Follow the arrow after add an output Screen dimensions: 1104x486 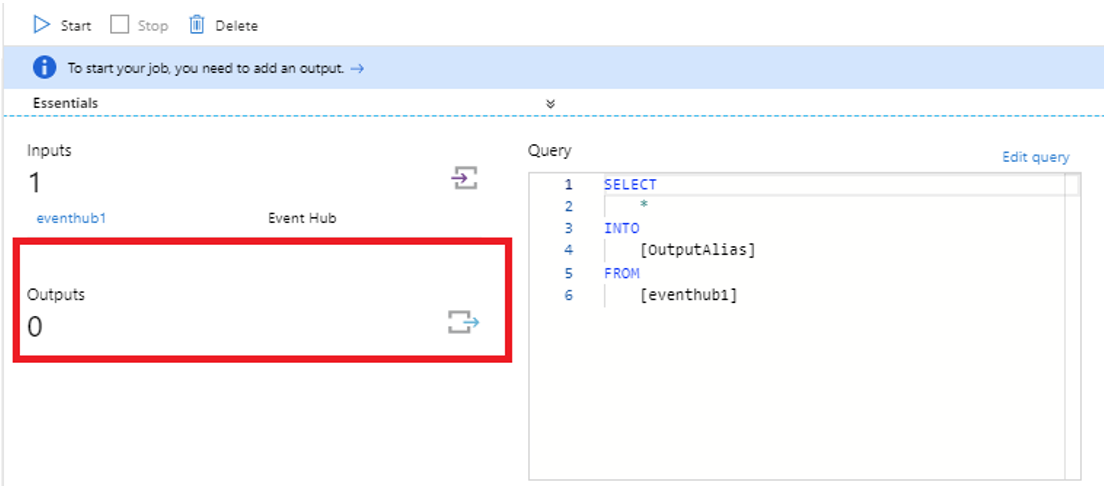pos(357,68)
